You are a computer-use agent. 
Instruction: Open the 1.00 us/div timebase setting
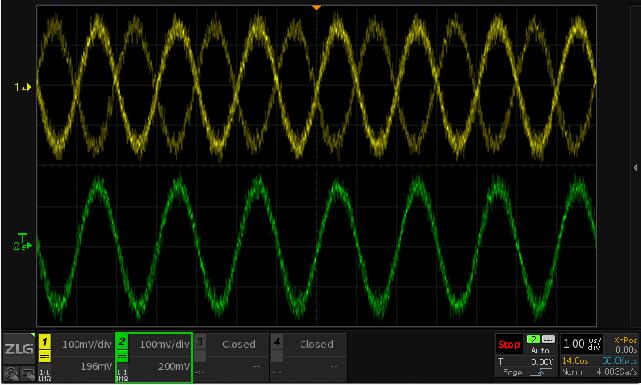583,344
